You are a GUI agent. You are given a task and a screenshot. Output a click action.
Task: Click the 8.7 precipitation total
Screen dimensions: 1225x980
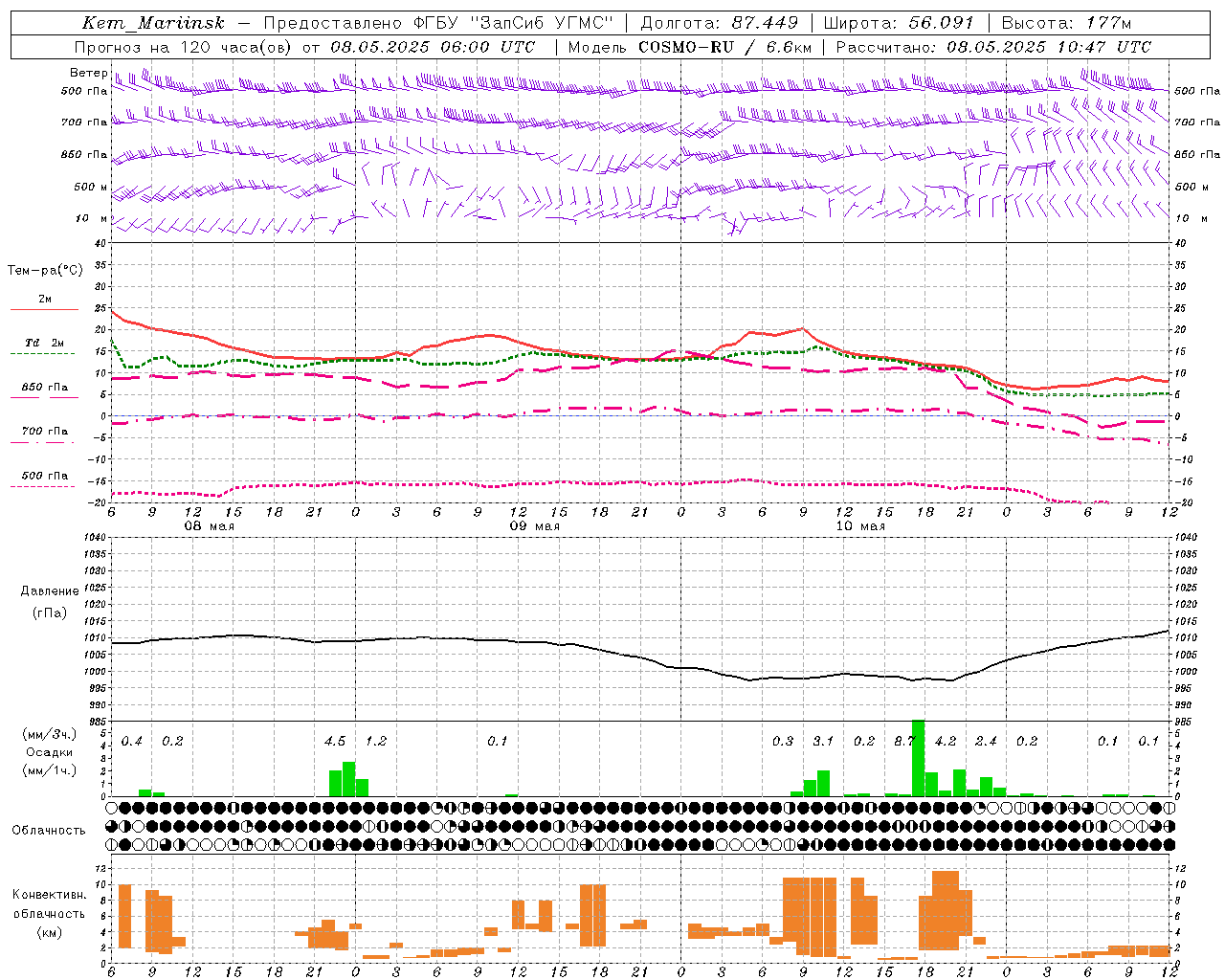[903, 742]
